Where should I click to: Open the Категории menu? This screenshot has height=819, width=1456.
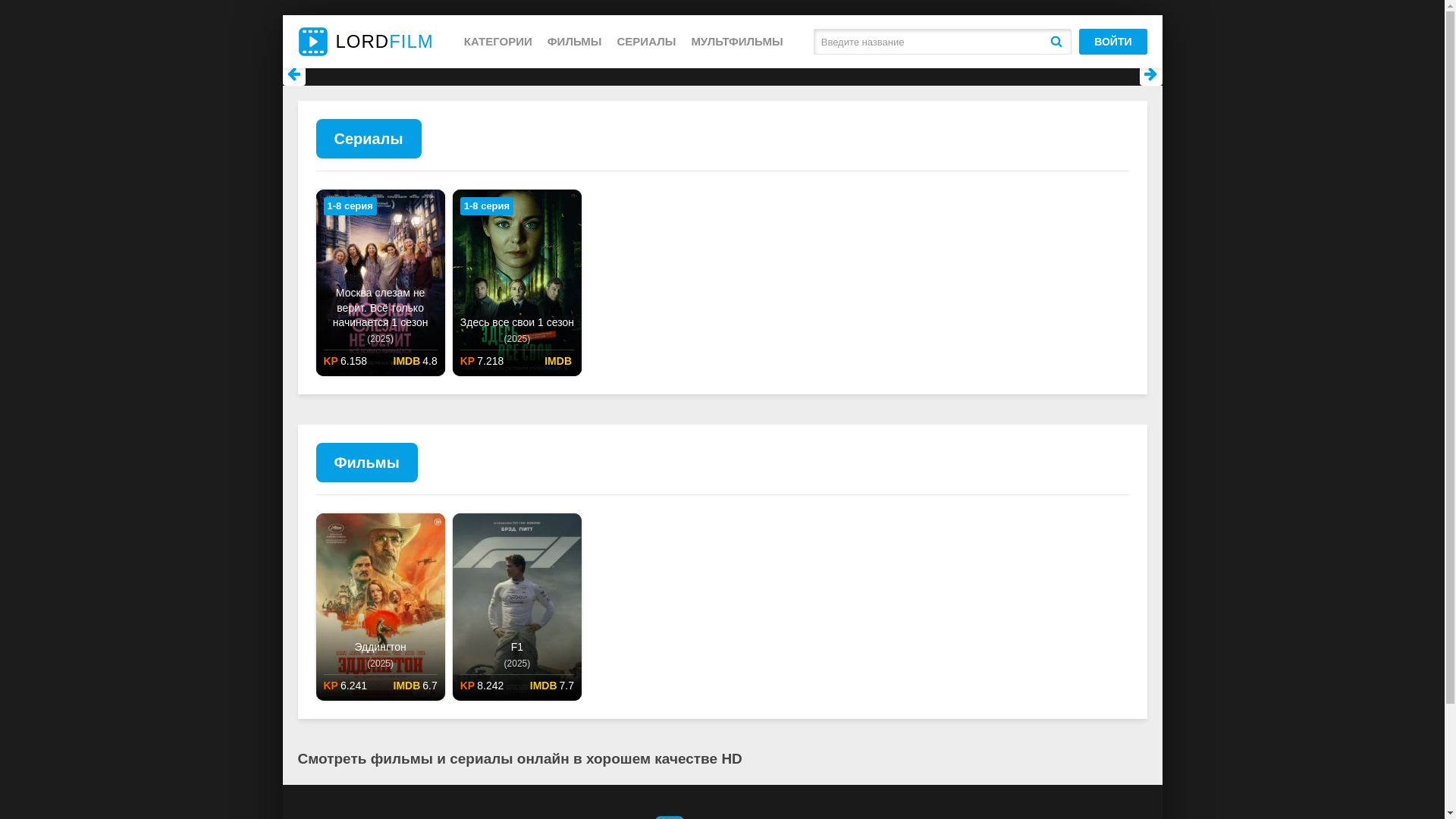coord(497,42)
